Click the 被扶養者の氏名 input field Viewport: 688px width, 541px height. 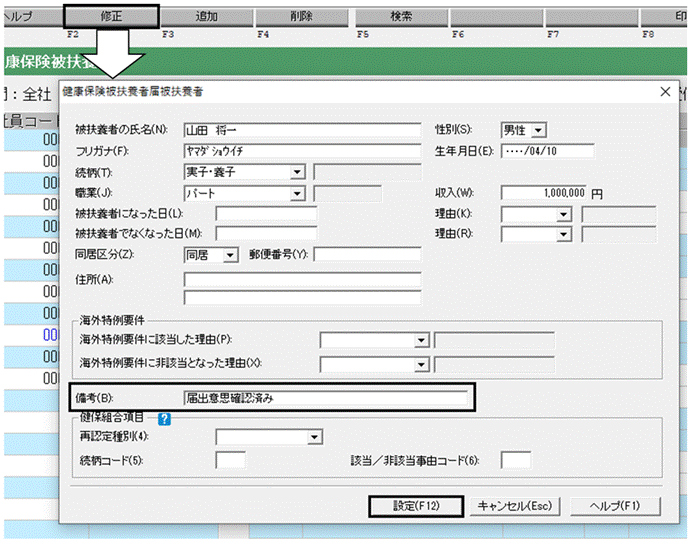pos(302,130)
